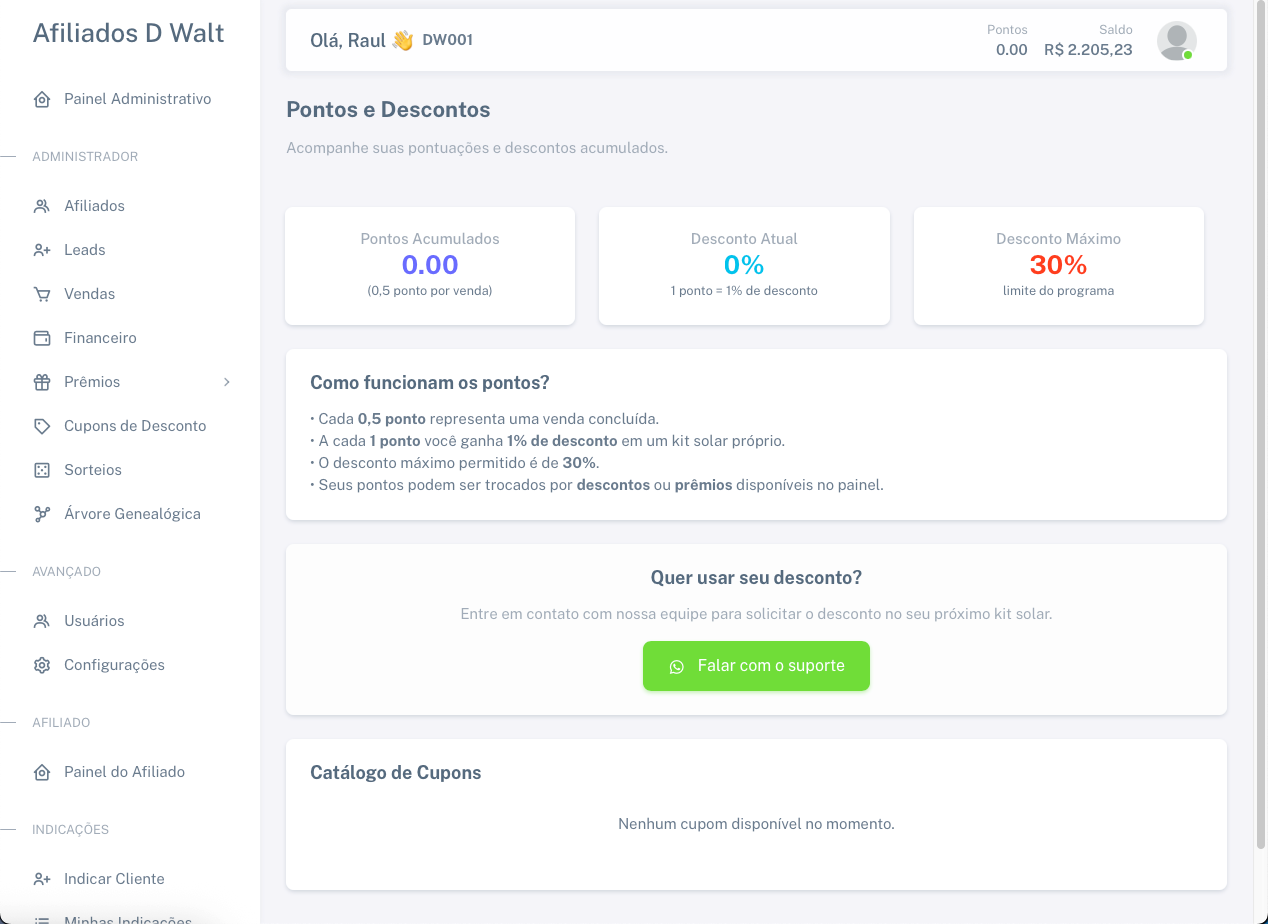Click the Pontos Acumulados card

pyautogui.click(x=430, y=266)
